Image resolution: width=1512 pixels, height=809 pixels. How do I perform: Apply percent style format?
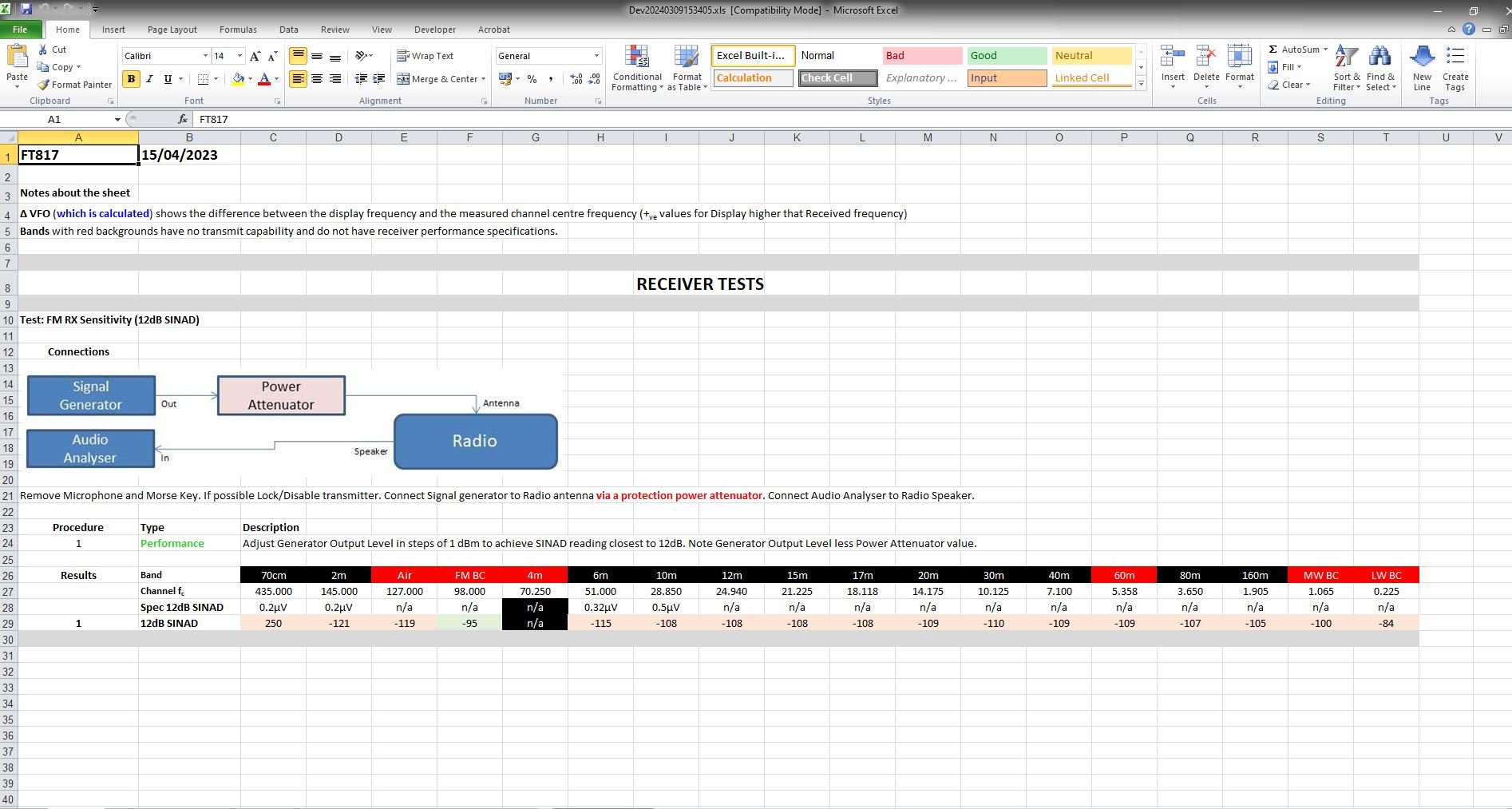pos(532,79)
